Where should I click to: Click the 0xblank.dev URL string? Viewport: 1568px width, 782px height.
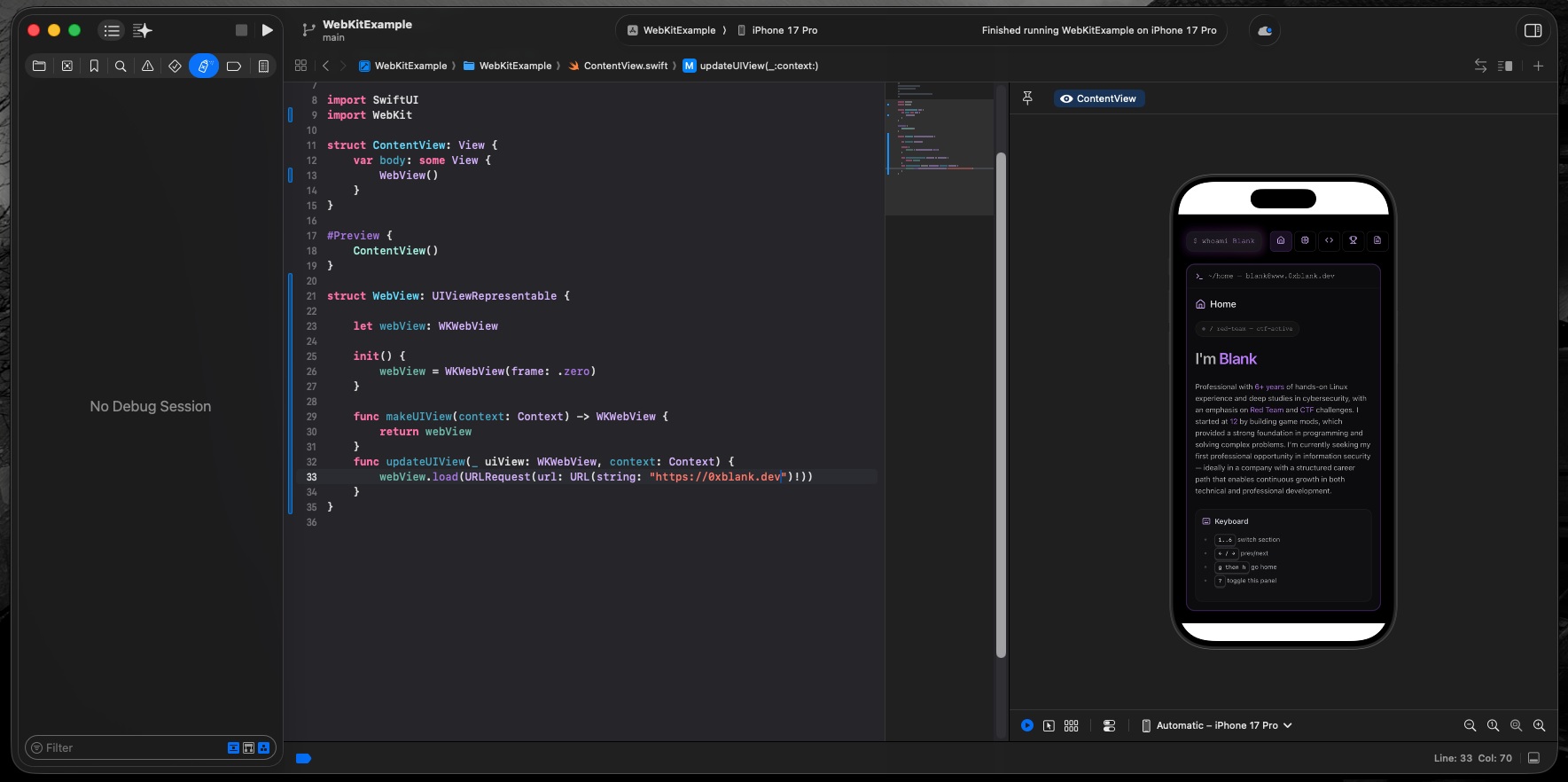coord(718,477)
